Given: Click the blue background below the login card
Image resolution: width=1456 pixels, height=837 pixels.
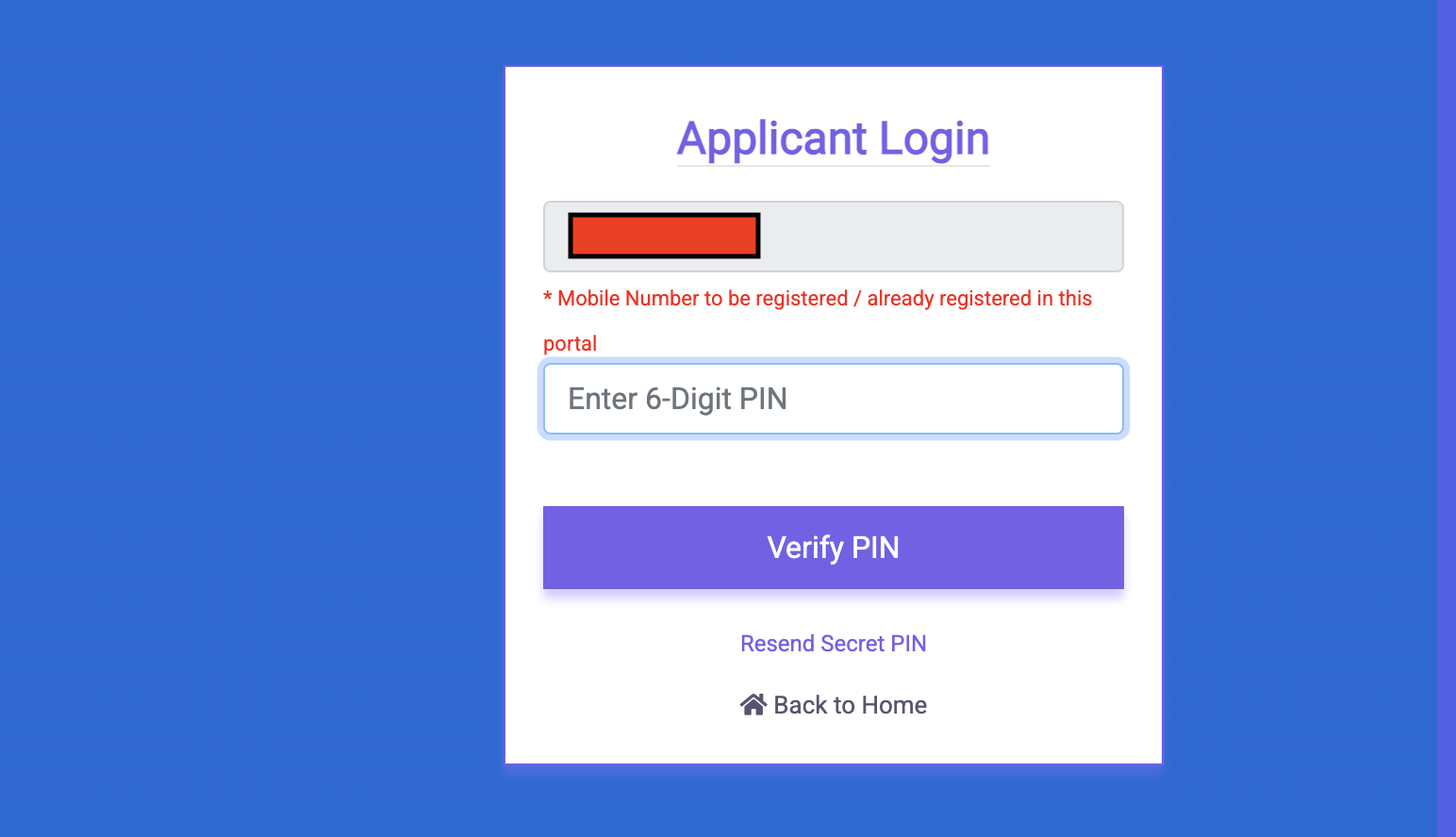Looking at the screenshot, I should click(833, 801).
